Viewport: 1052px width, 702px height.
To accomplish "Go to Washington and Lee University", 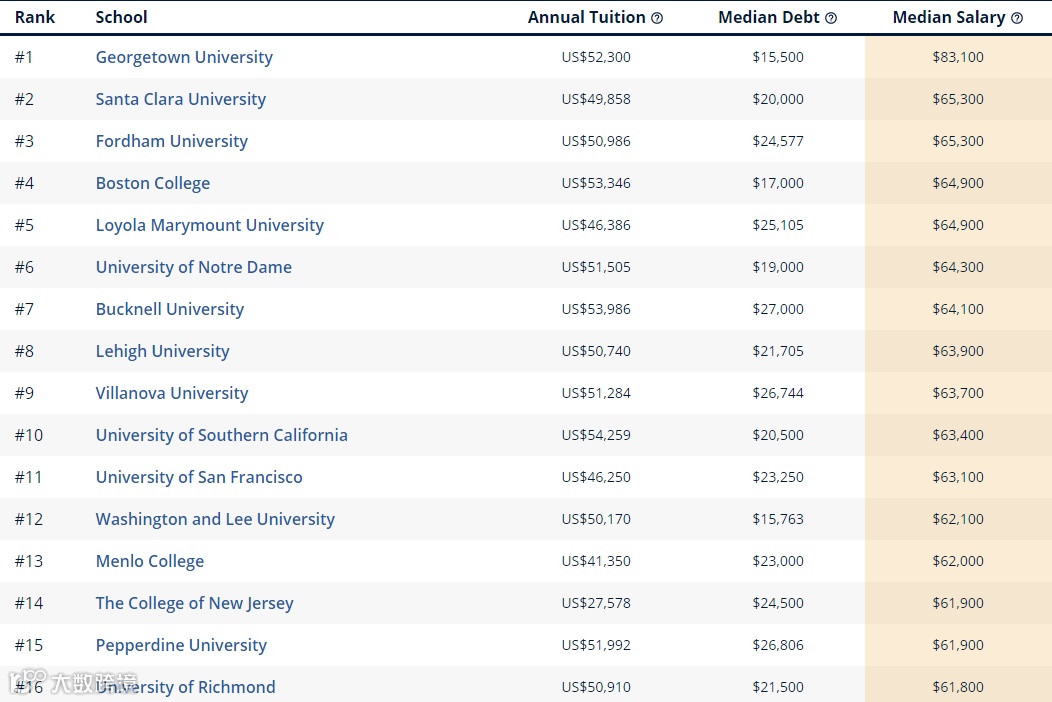I will point(215,519).
